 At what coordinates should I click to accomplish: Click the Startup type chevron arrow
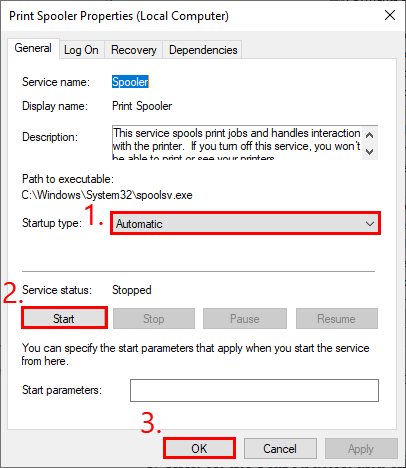(x=370, y=224)
